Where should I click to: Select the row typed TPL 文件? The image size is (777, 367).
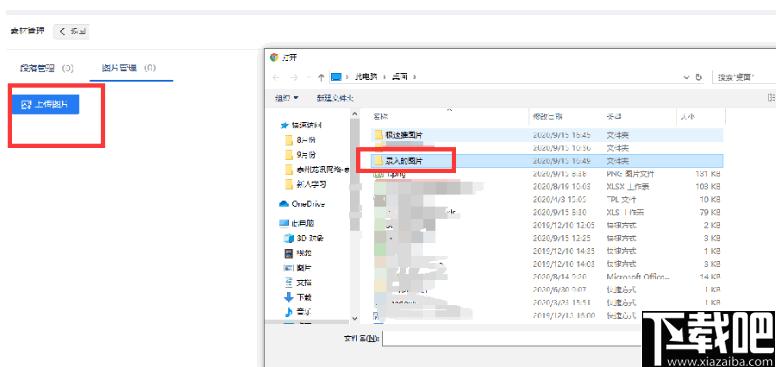548,200
